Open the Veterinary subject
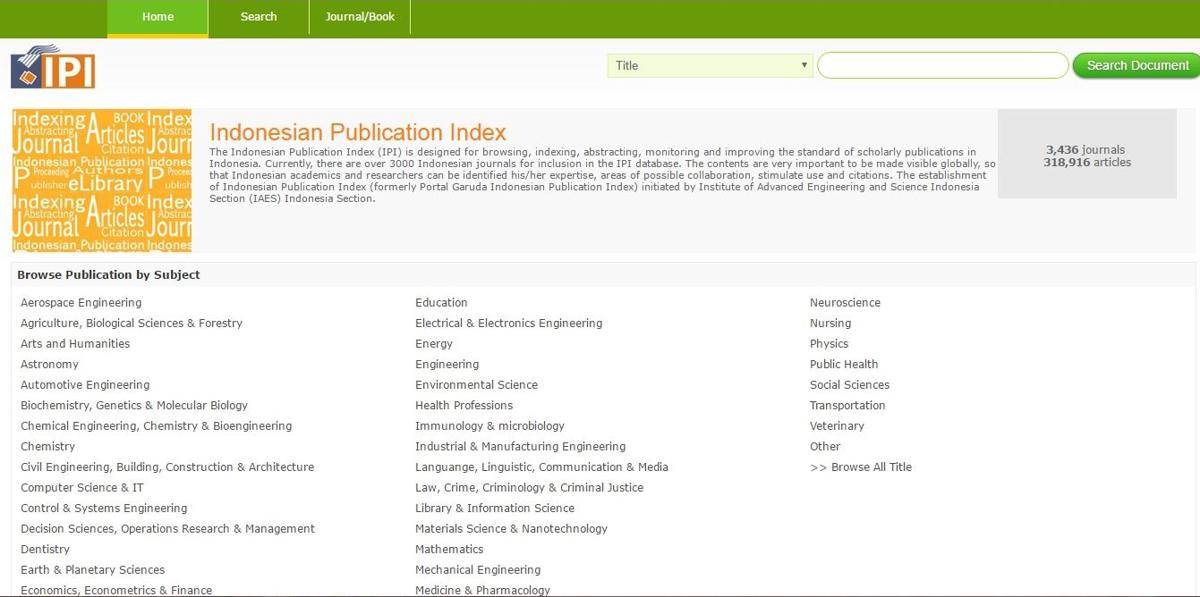The width and height of the screenshot is (1200, 597). [837, 426]
